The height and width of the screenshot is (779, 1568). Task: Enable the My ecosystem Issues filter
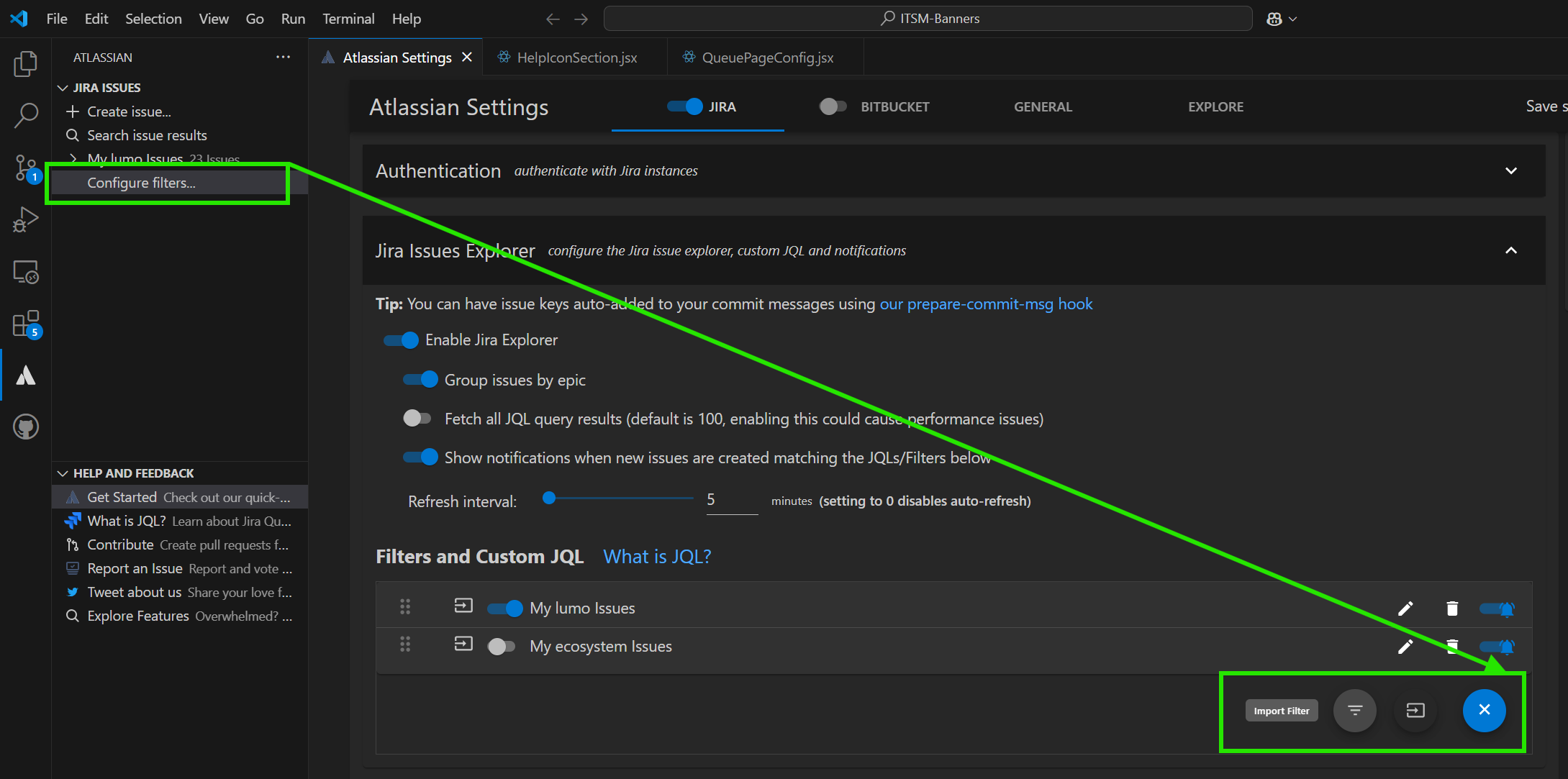502,646
